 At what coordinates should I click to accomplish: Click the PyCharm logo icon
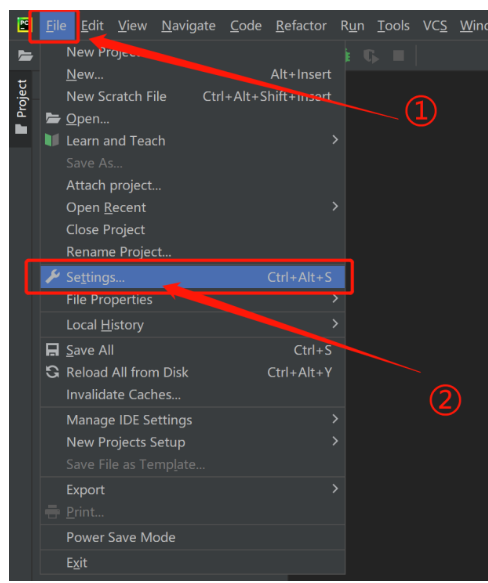24,25
